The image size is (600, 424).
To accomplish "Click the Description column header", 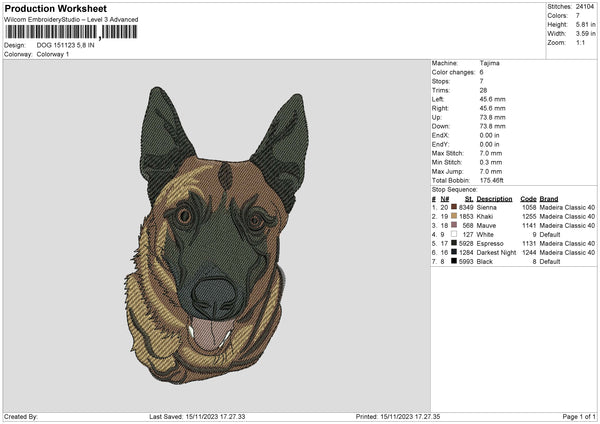I will [496, 199].
